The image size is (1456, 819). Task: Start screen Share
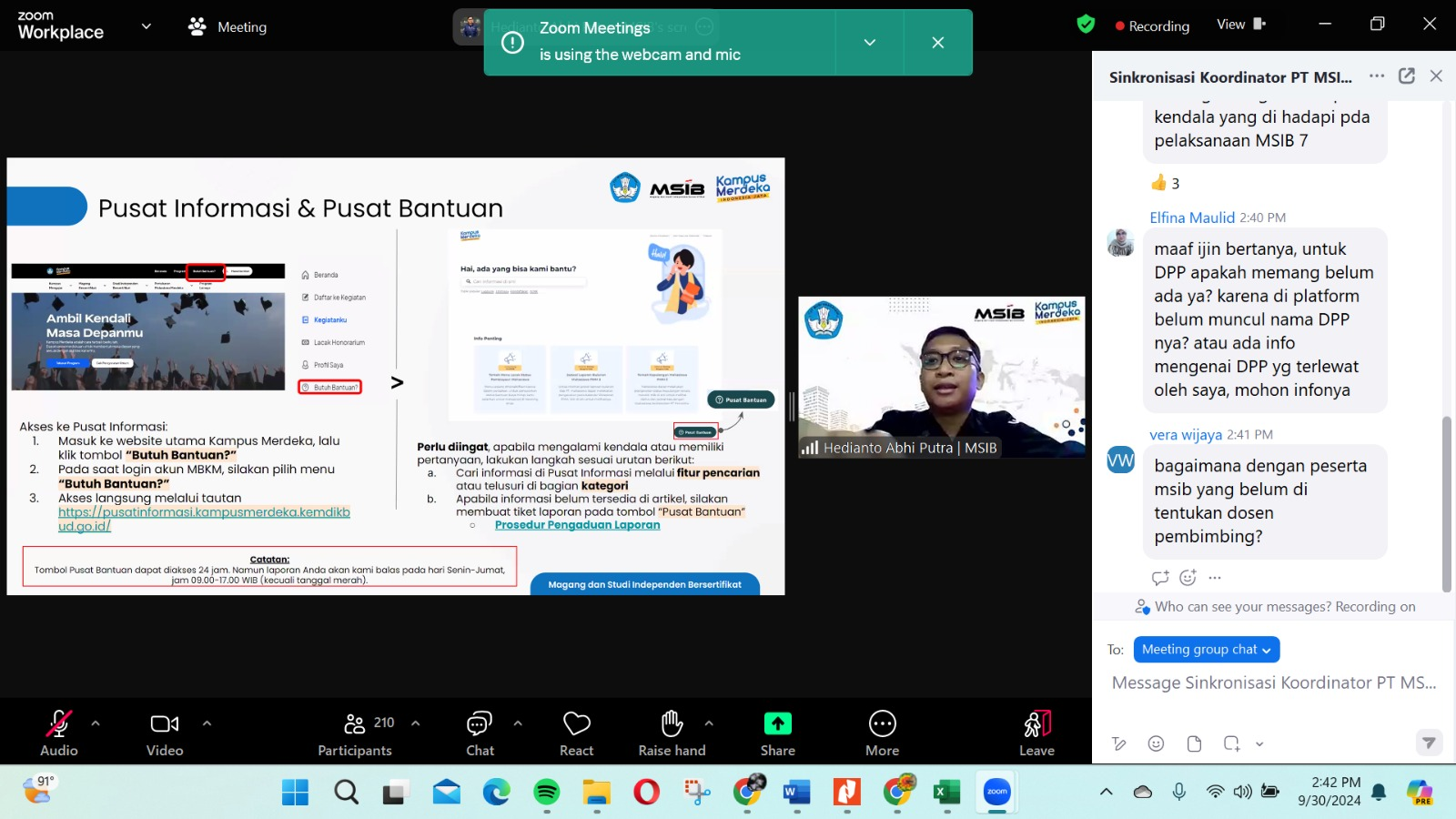778,733
